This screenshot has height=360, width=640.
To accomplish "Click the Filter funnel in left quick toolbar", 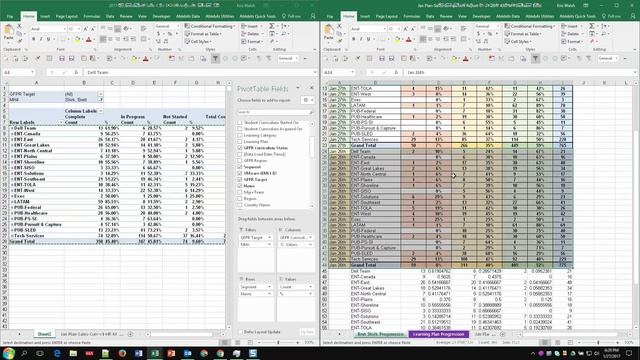I will (215, 59).
